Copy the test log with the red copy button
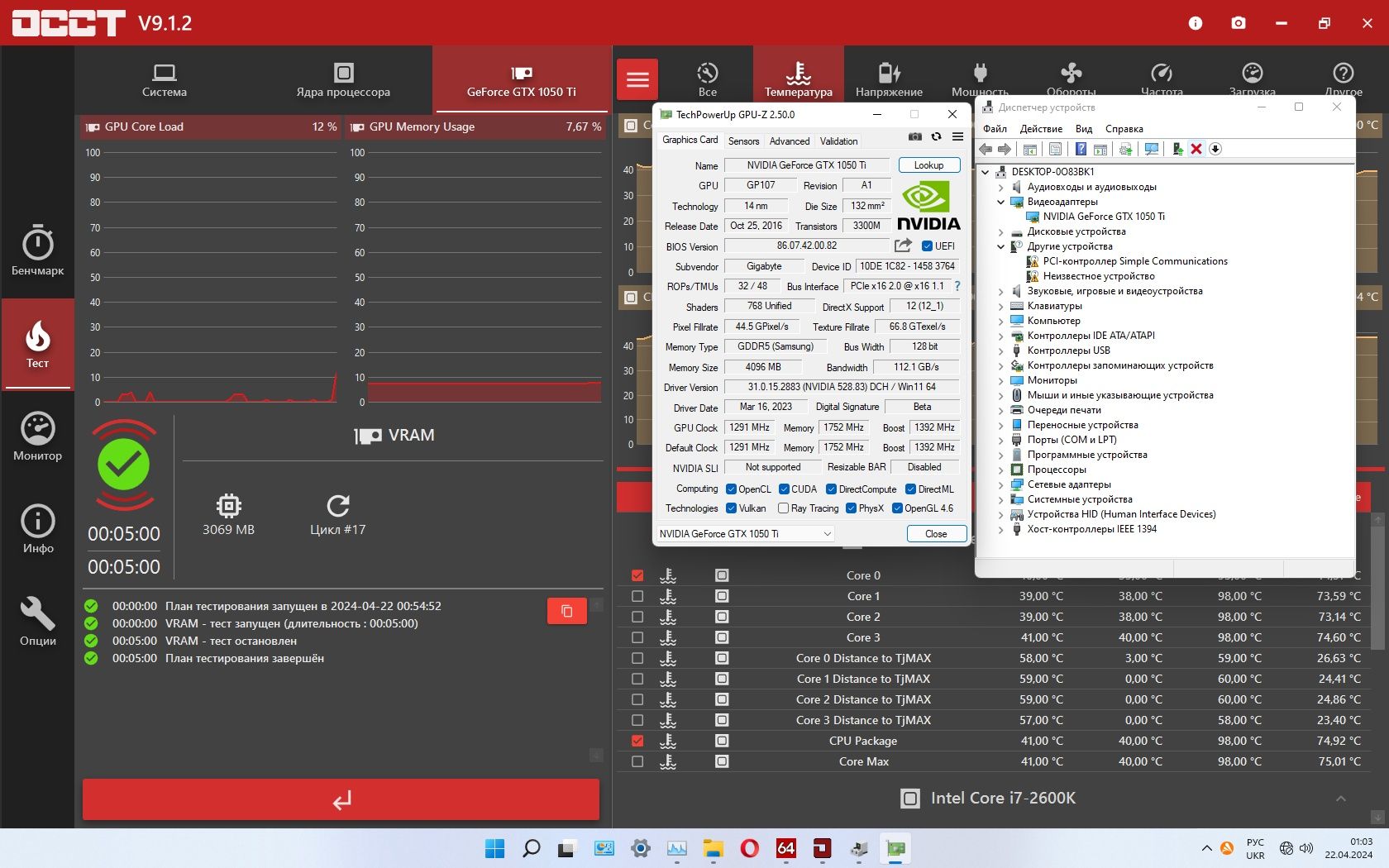The width and height of the screenshot is (1389, 868). coord(567,611)
